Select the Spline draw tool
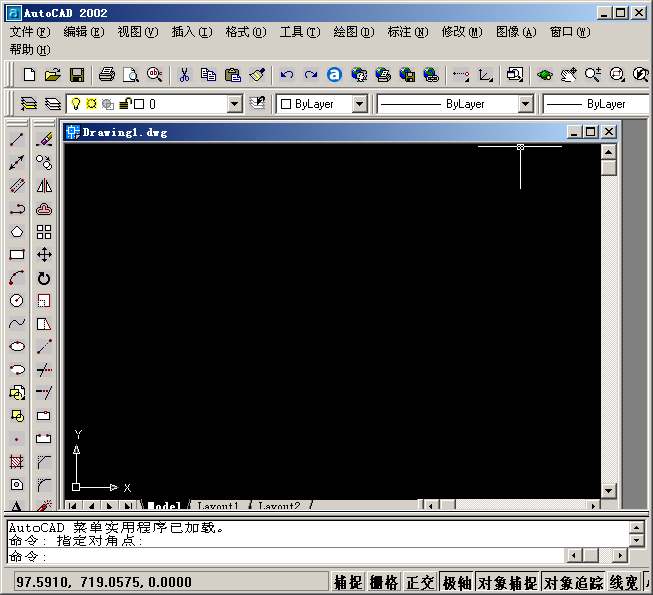Image resolution: width=653 pixels, height=595 pixels. pyautogui.click(x=17, y=324)
